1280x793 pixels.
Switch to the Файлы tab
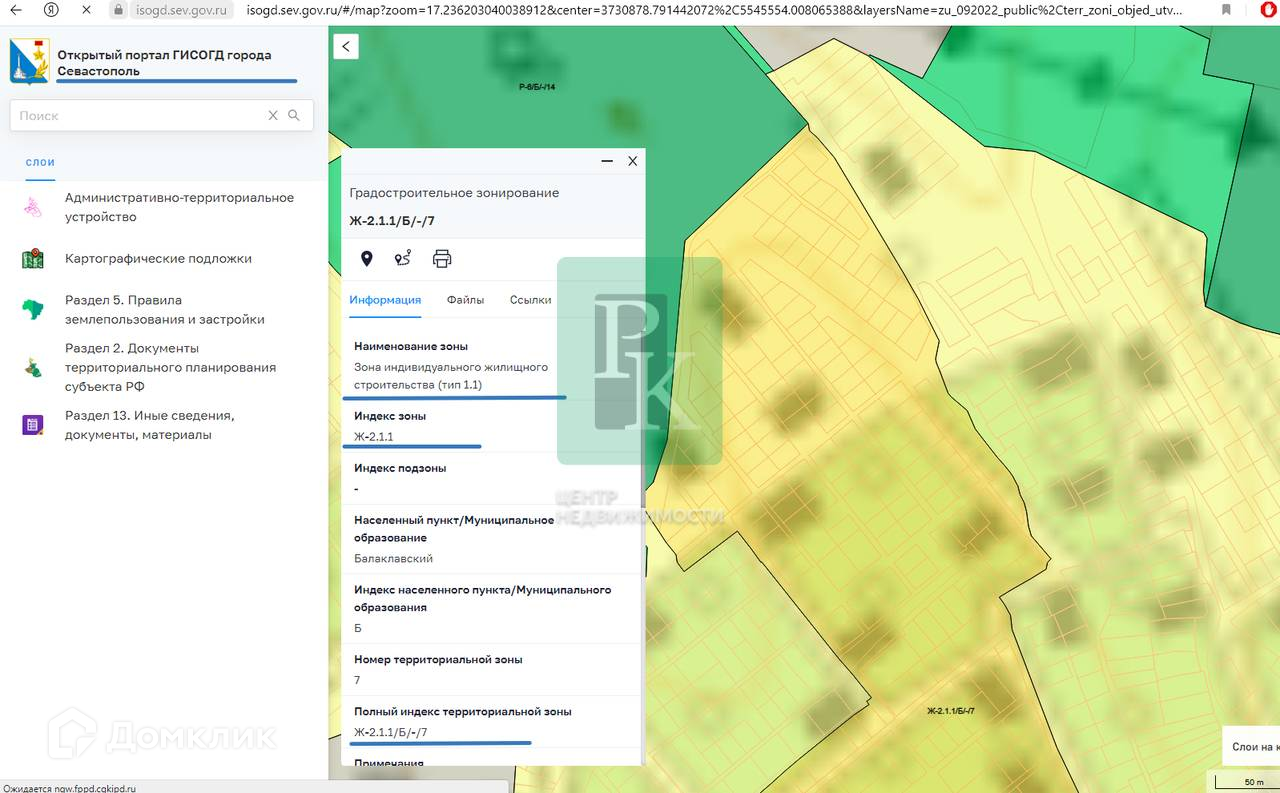coord(465,300)
